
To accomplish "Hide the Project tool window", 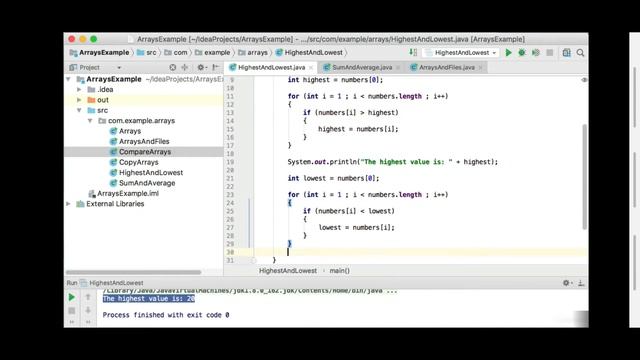I will 216,67.
